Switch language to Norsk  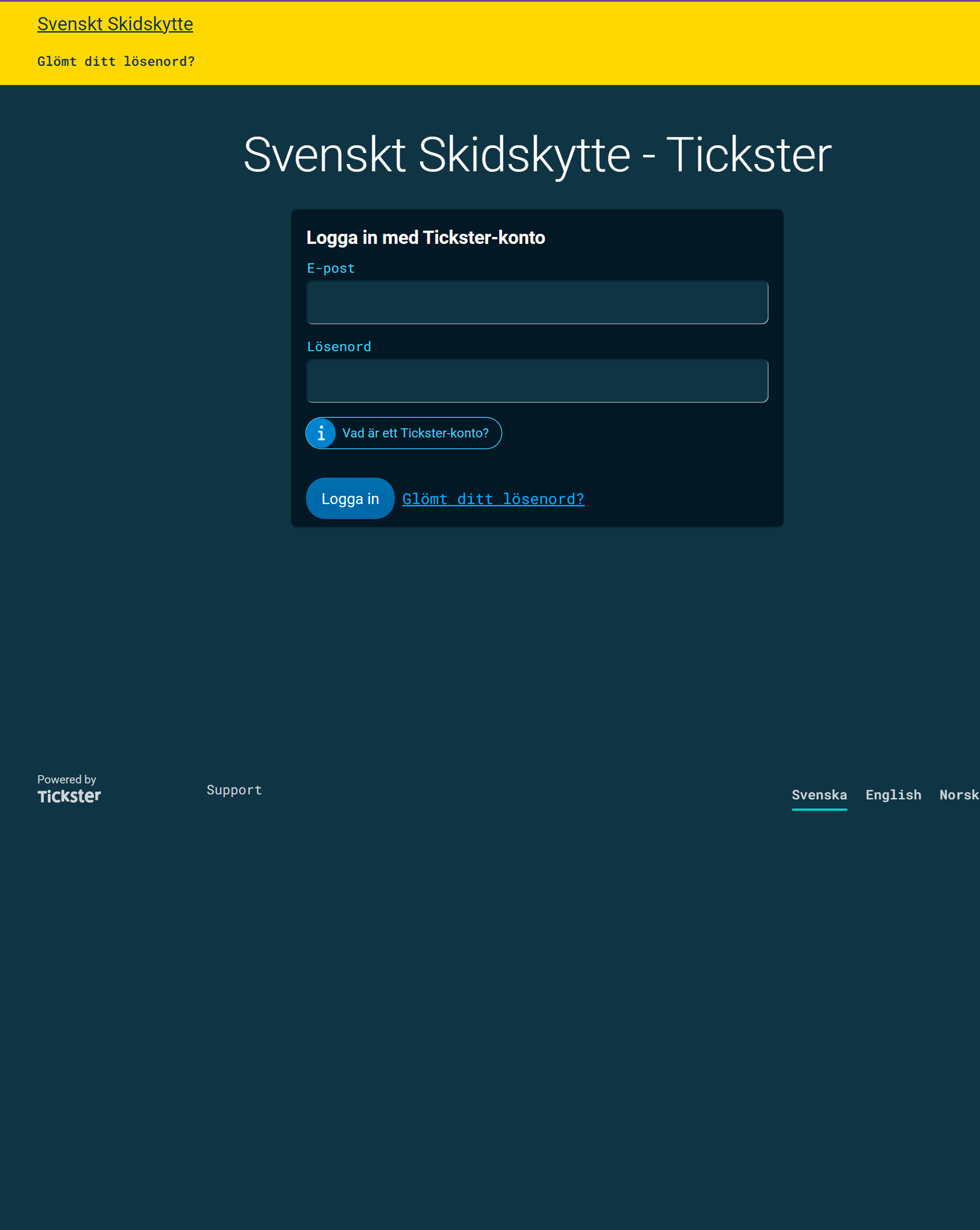pos(960,795)
